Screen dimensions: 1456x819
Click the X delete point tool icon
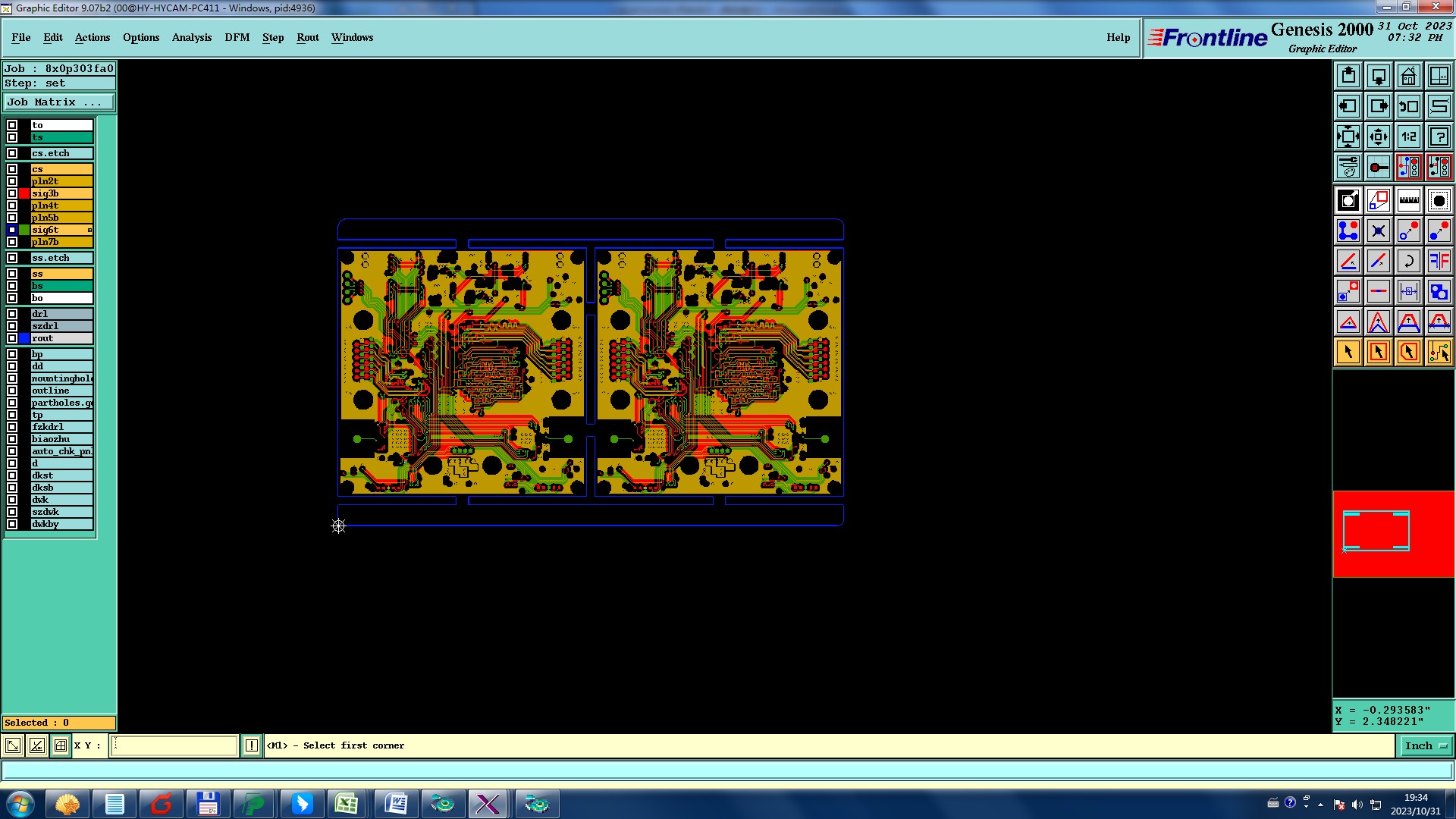pos(1379,231)
